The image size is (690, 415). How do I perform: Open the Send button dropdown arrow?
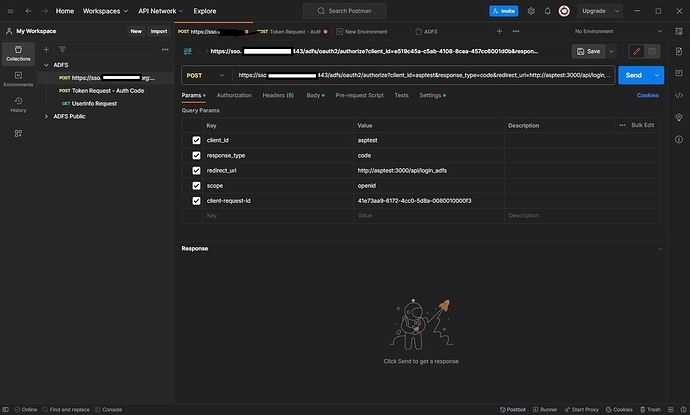point(657,75)
